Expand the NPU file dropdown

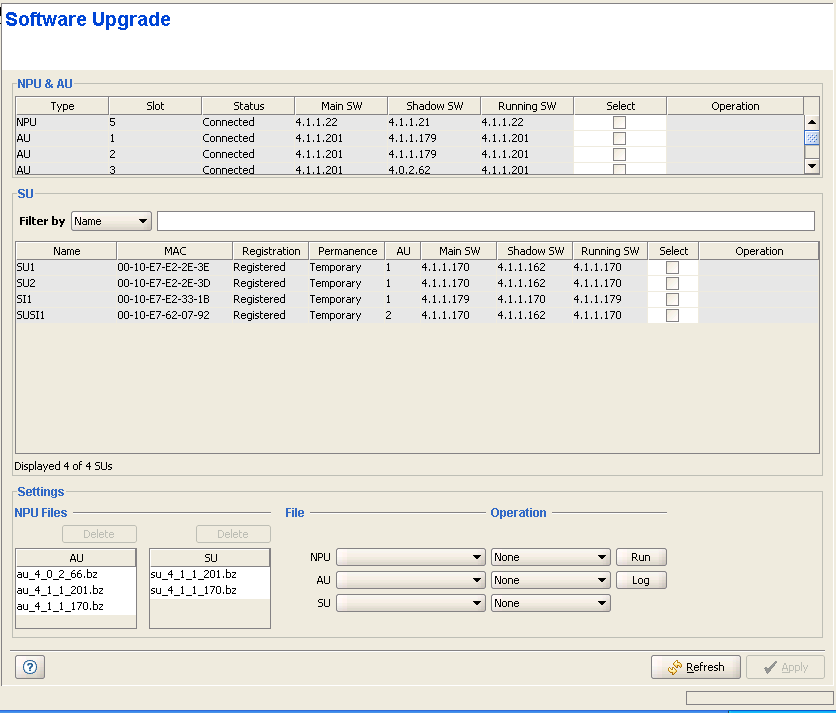(x=411, y=557)
